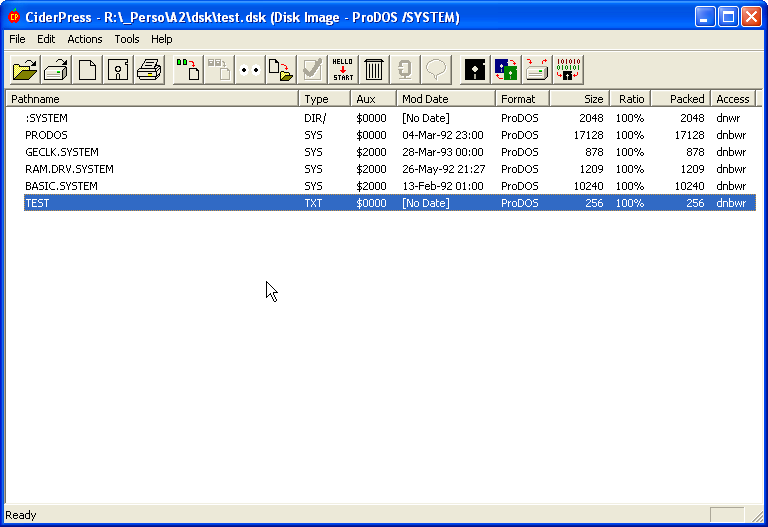Viewport: 768px width, 527px height.
Task: Click the 04-Mar-92 23:00 date cell
Action: (x=443, y=135)
